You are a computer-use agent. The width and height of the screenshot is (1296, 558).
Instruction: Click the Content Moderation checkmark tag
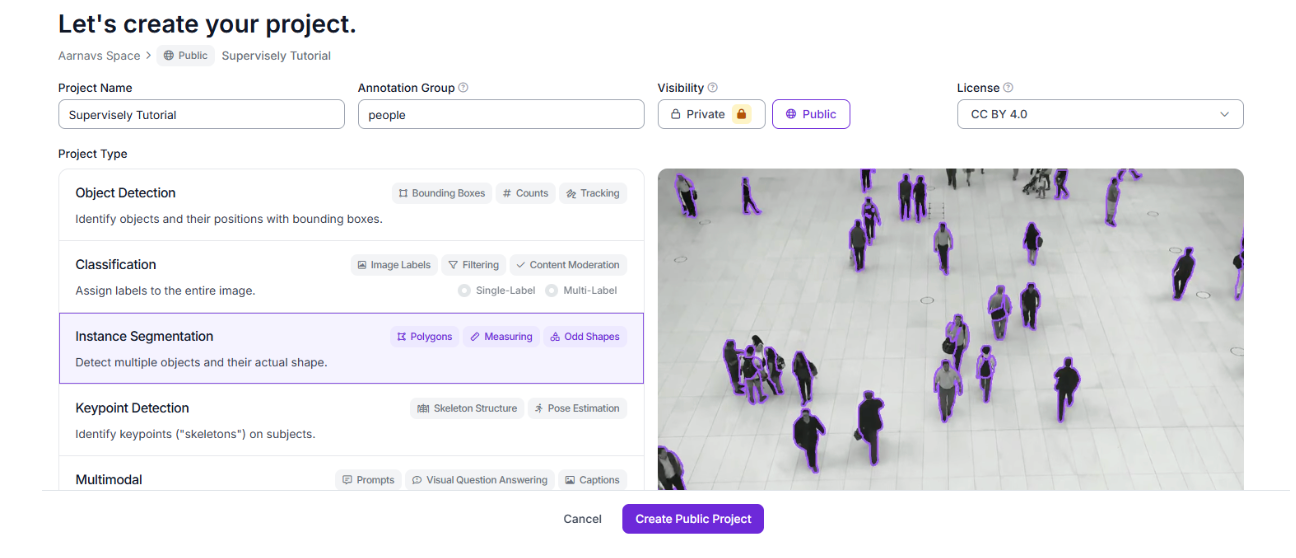tap(568, 265)
